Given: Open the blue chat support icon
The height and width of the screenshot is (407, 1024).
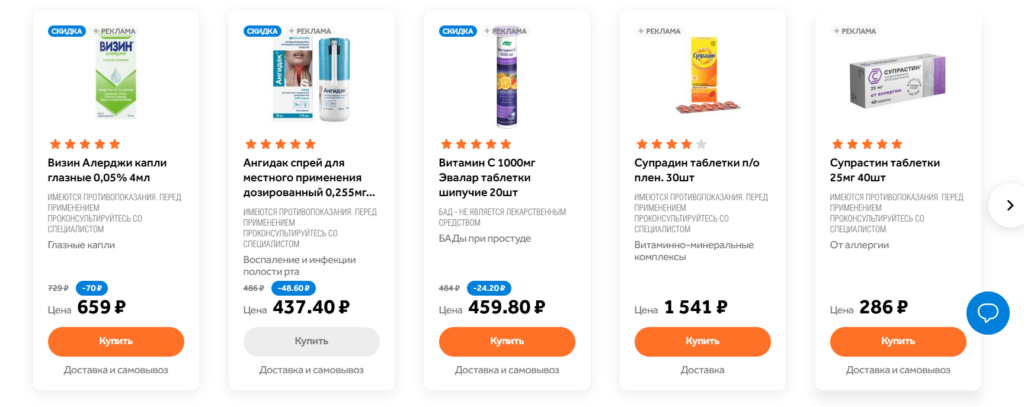Looking at the screenshot, I should (987, 313).
